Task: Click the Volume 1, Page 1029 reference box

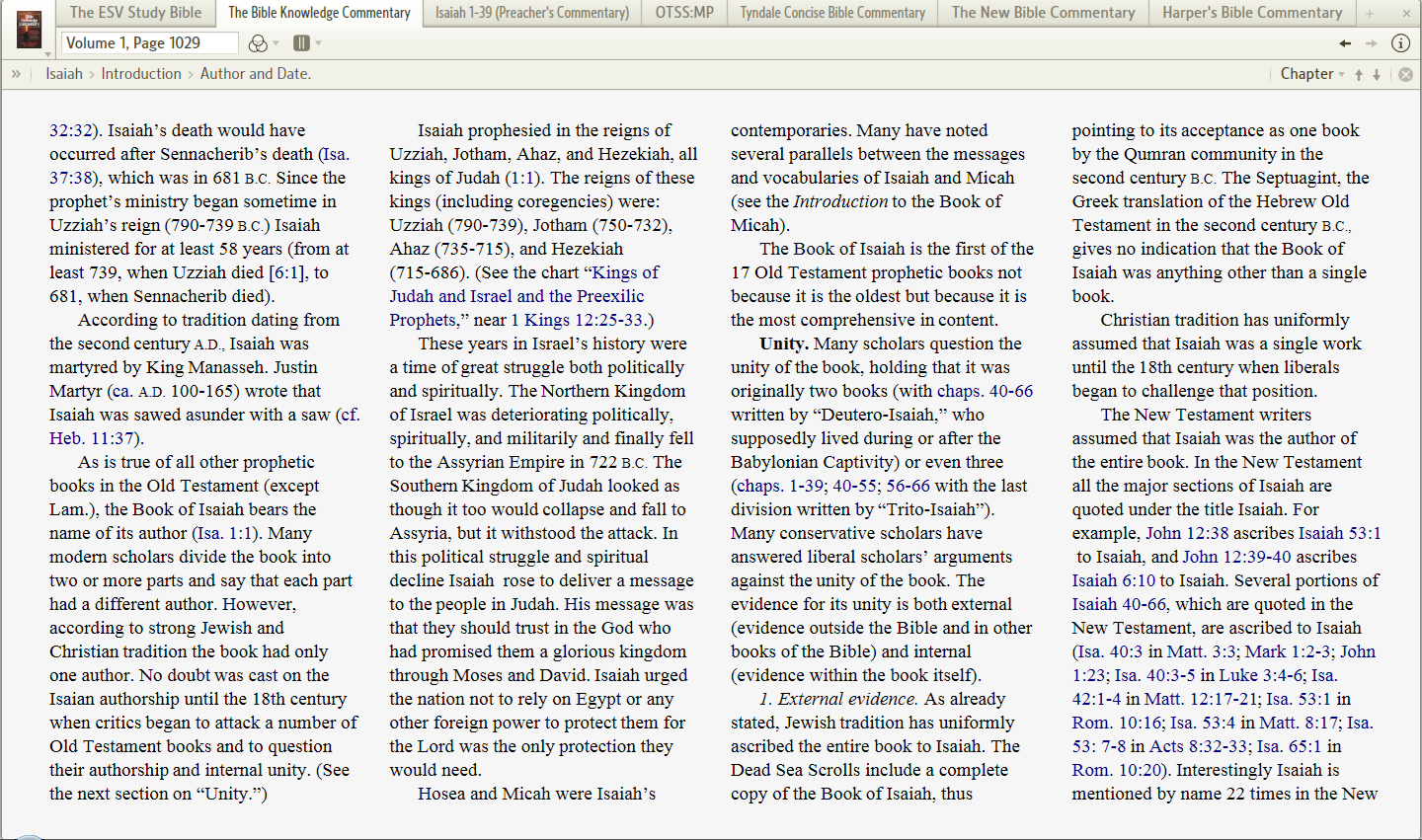Action: (x=150, y=43)
